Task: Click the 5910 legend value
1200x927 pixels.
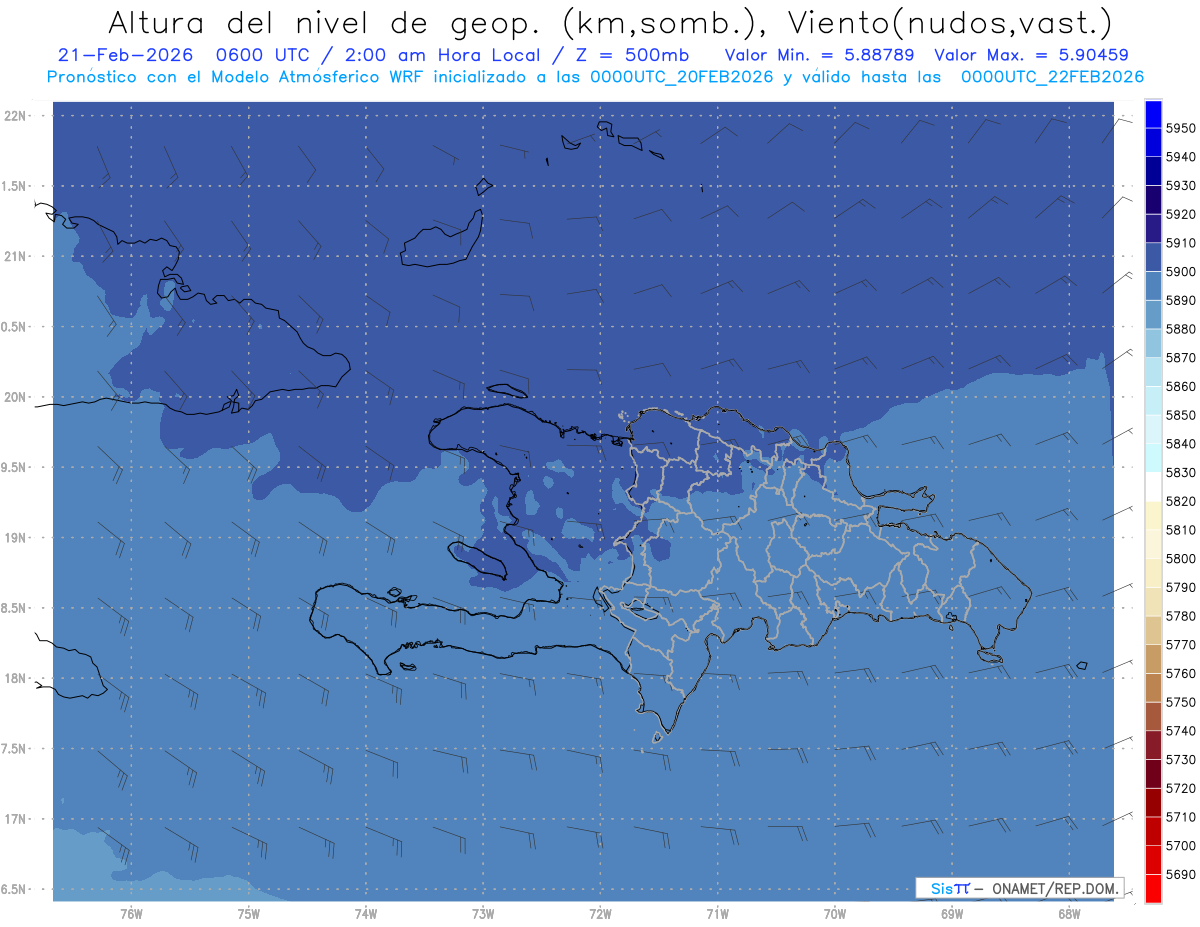Action: [1180, 243]
